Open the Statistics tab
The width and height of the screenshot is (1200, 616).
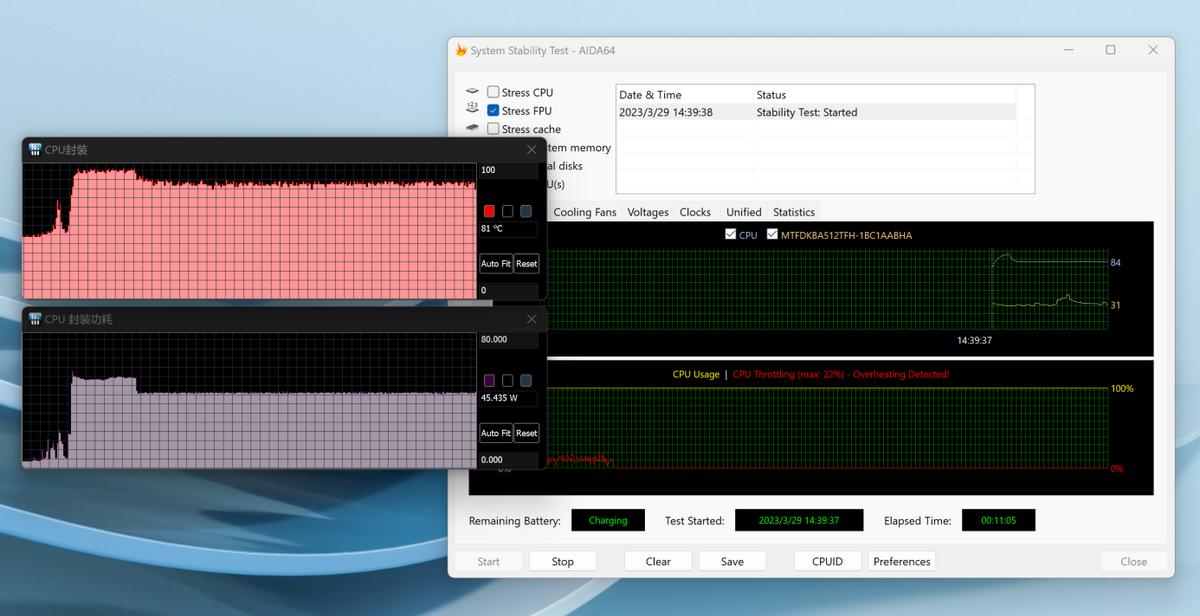point(794,212)
